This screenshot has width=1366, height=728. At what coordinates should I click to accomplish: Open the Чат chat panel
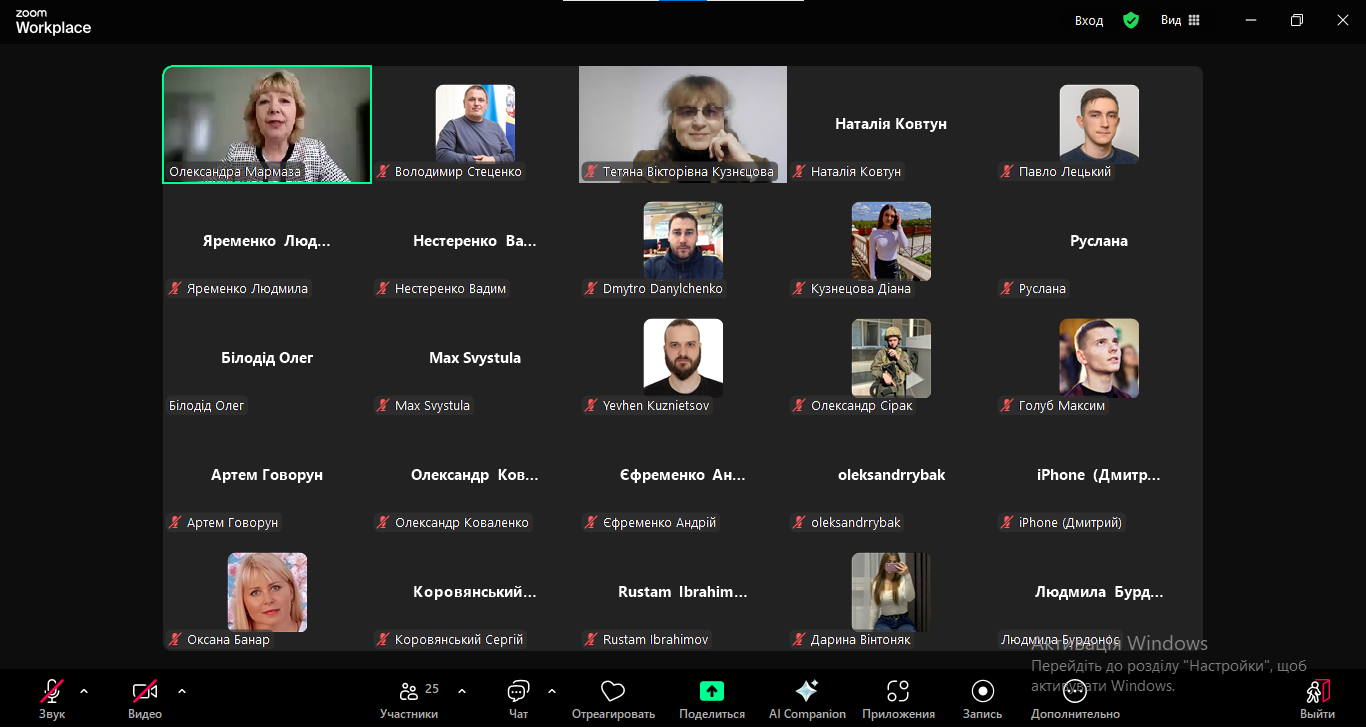pos(518,692)
